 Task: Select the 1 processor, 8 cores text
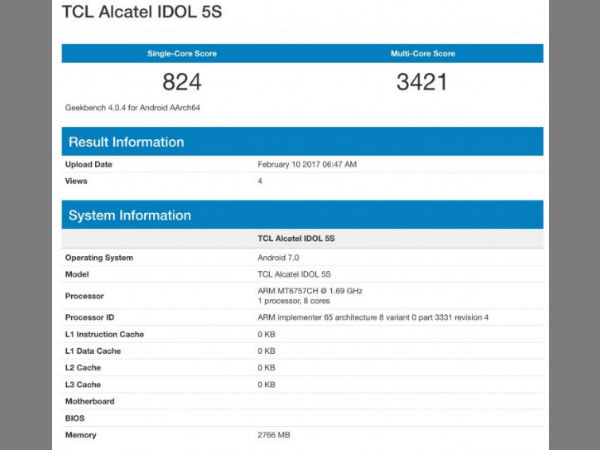(294, 301)
